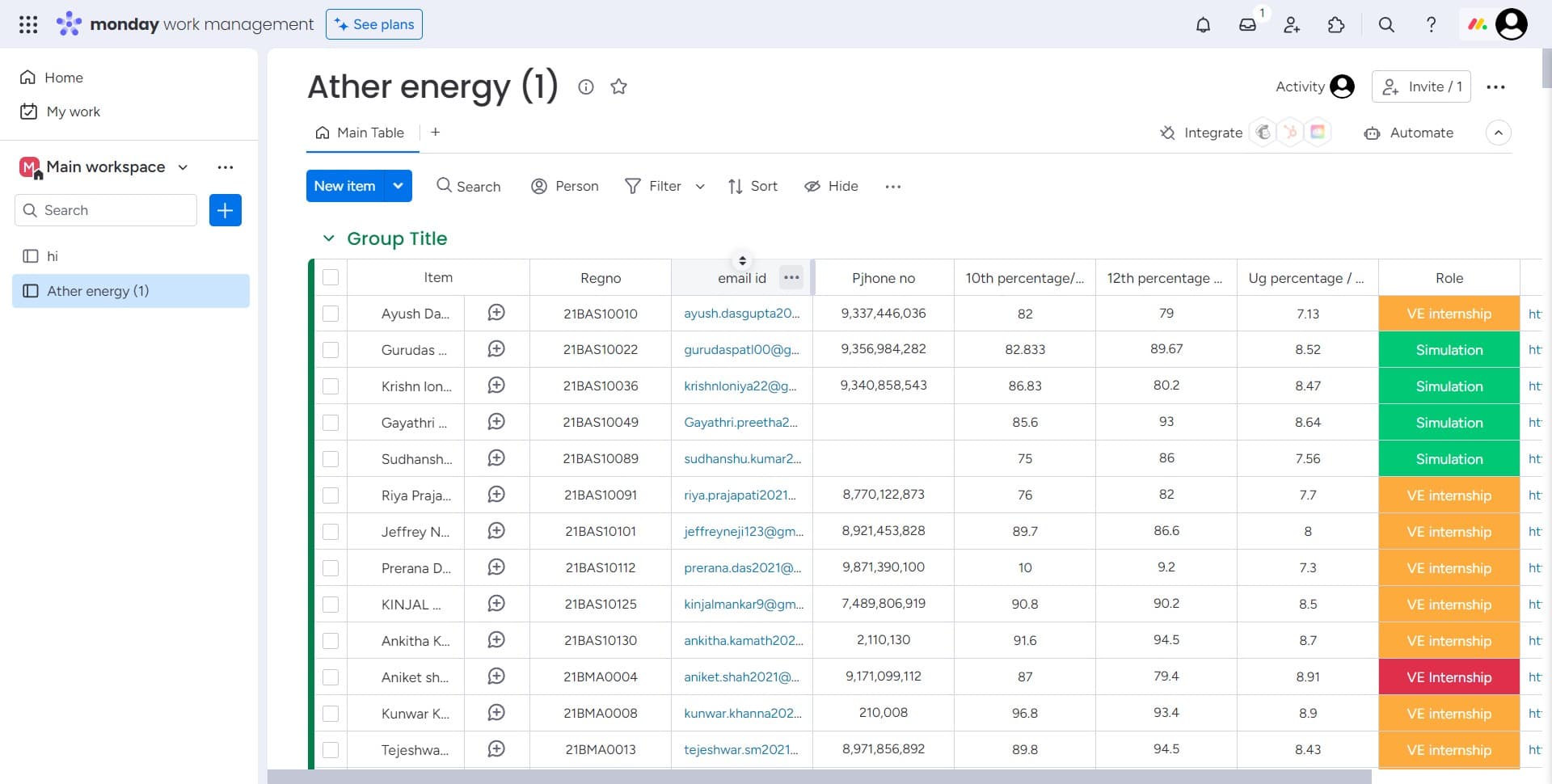Open conversation for Ayush Da... row
Viewport: 1552px width, 784px height.
point(496,313)
